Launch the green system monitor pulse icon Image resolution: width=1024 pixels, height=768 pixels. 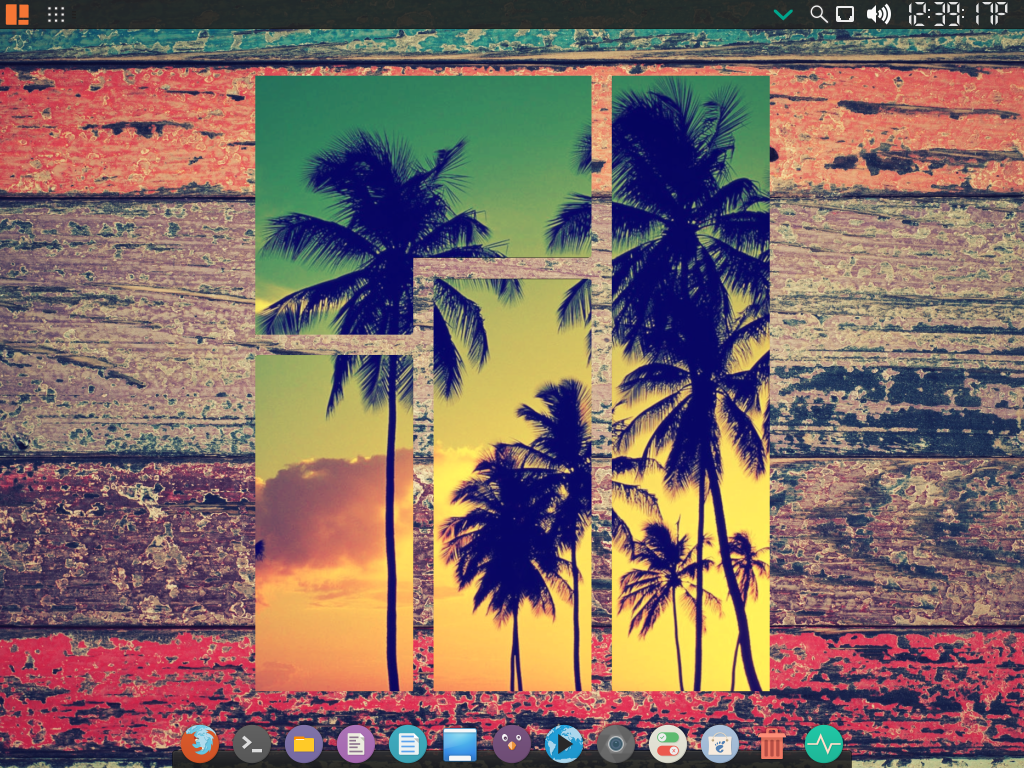tap(824, 744)
